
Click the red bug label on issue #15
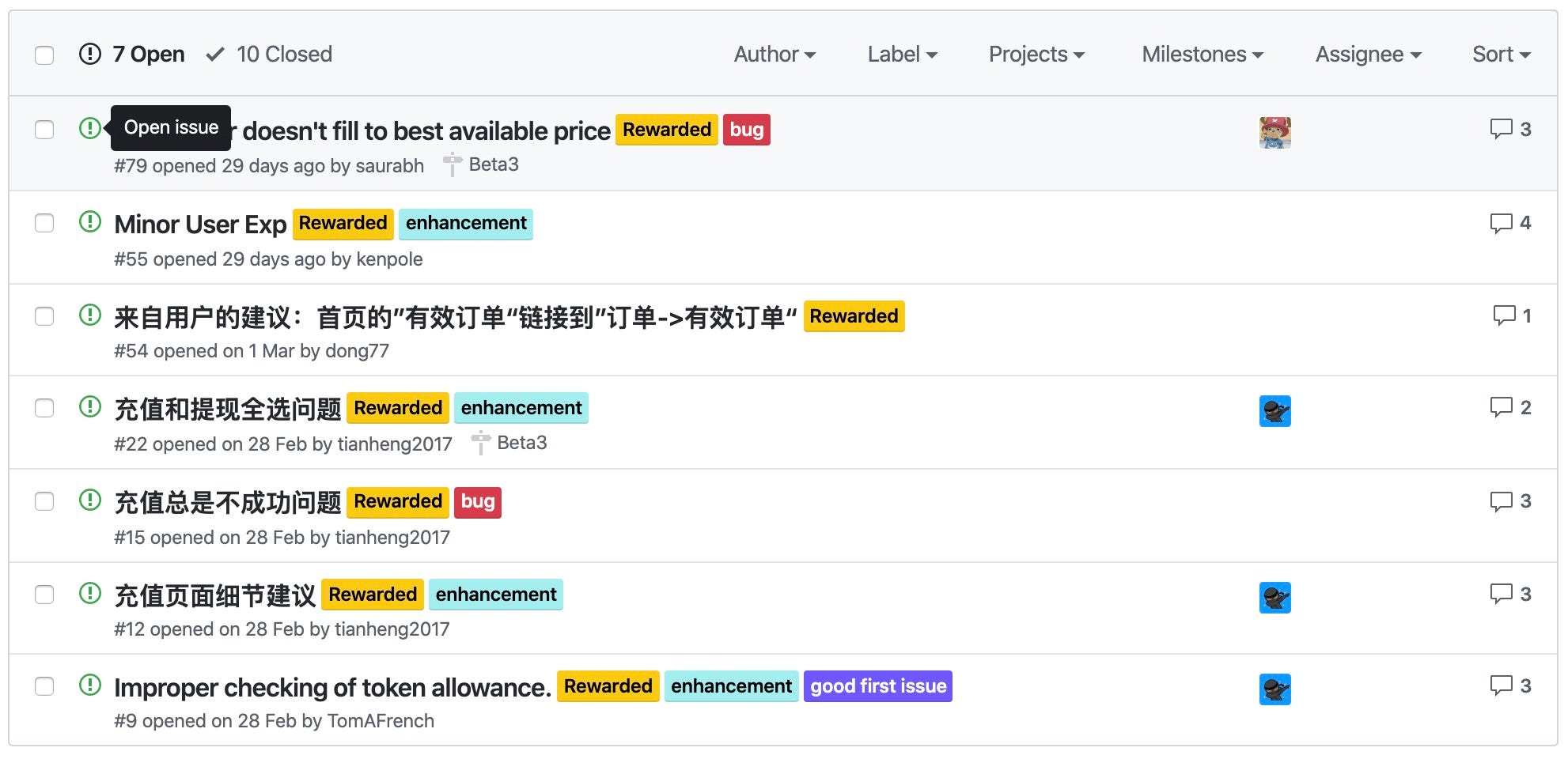[x=478, y=501]
